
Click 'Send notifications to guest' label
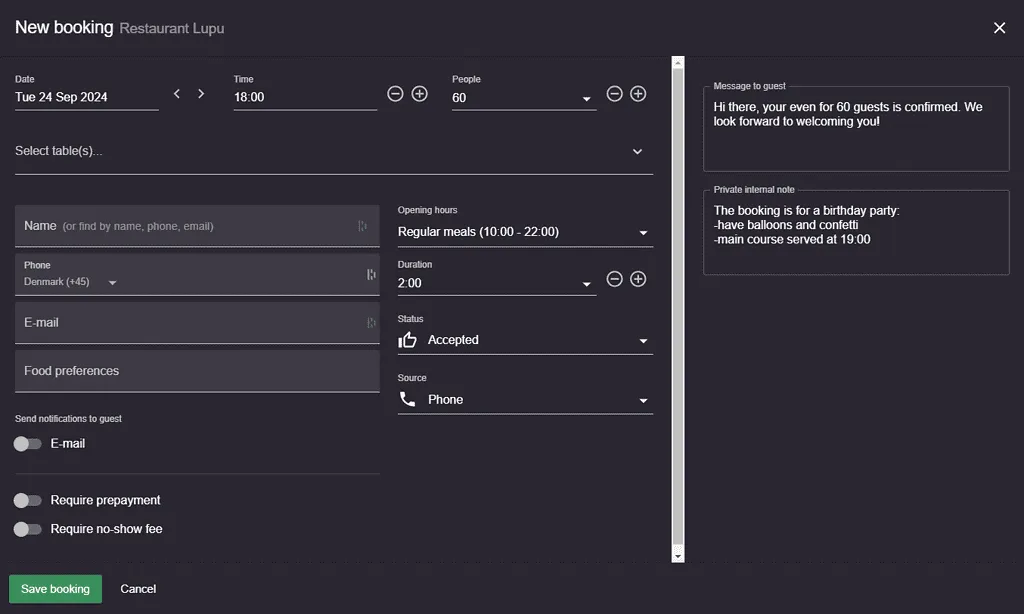point(69,419)
